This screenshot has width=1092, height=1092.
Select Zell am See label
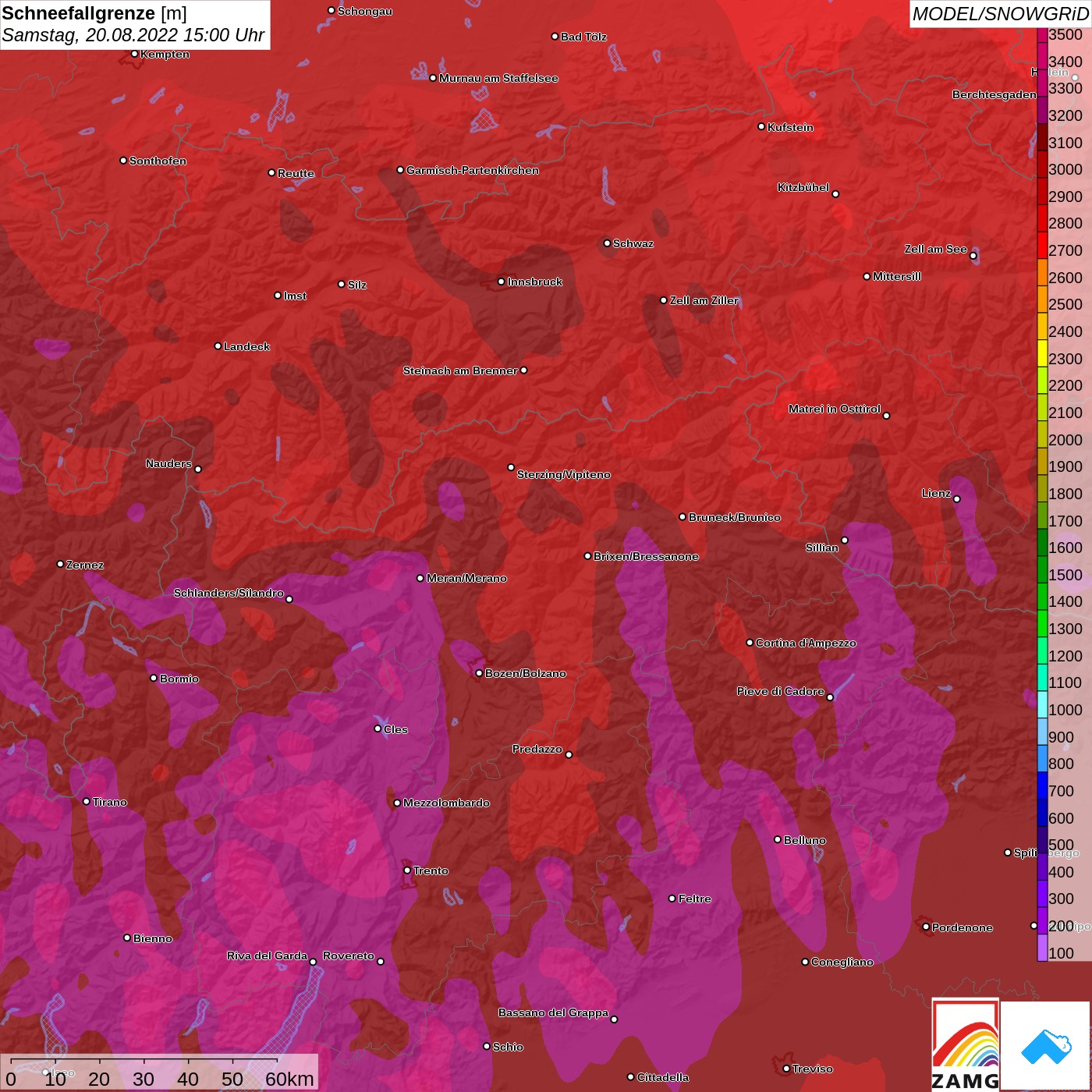click(936, 249)
